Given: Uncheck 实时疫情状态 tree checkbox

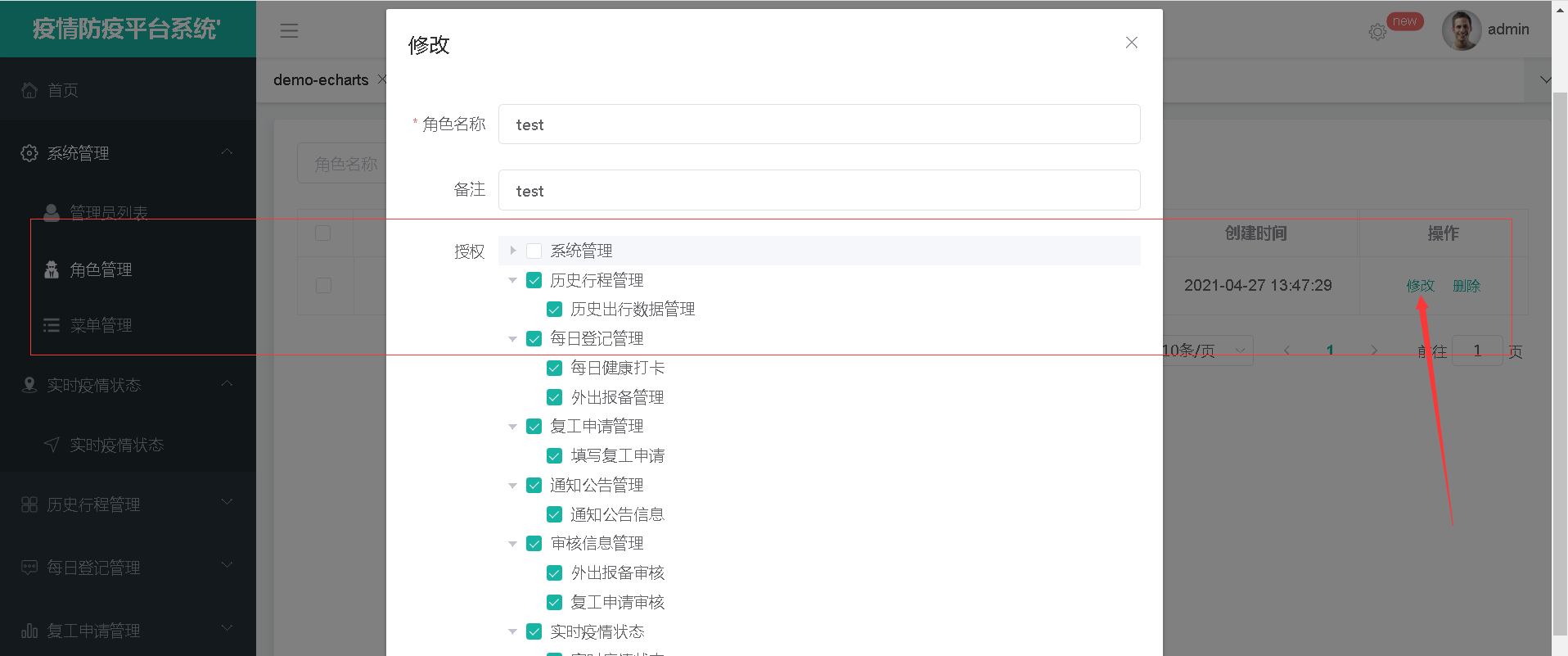Looking at the screenshot, I should (534, 631).
